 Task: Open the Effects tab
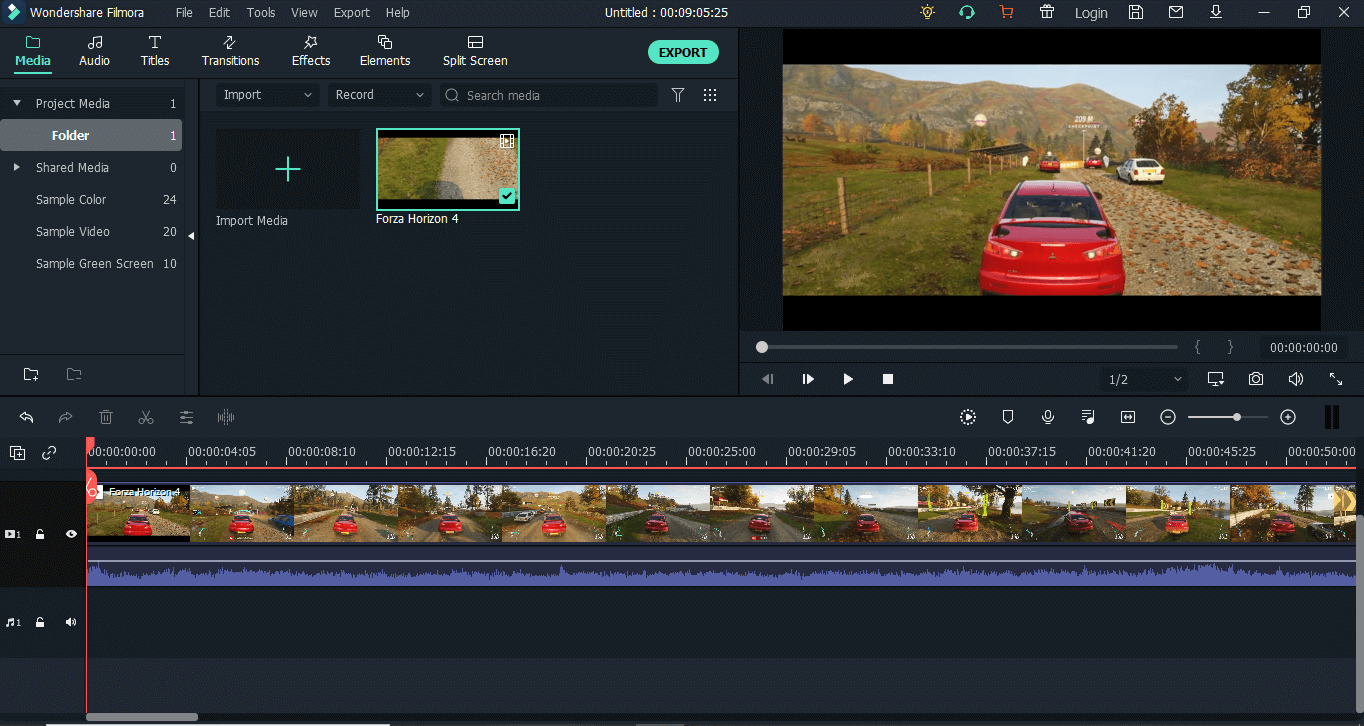(311, 51)
